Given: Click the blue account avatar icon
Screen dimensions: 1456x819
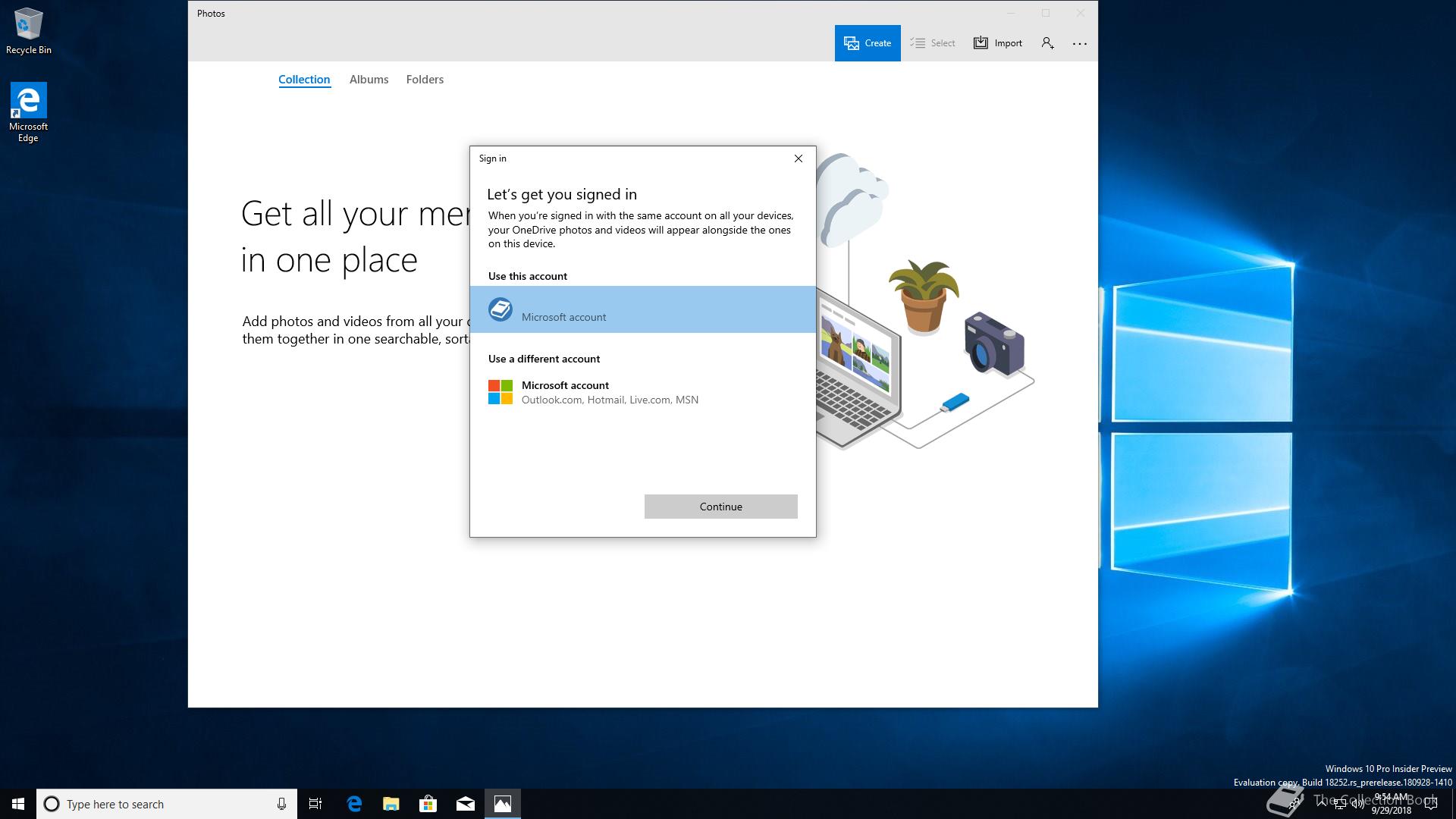Looking at the screenshot, I should (x=500, y=309).
